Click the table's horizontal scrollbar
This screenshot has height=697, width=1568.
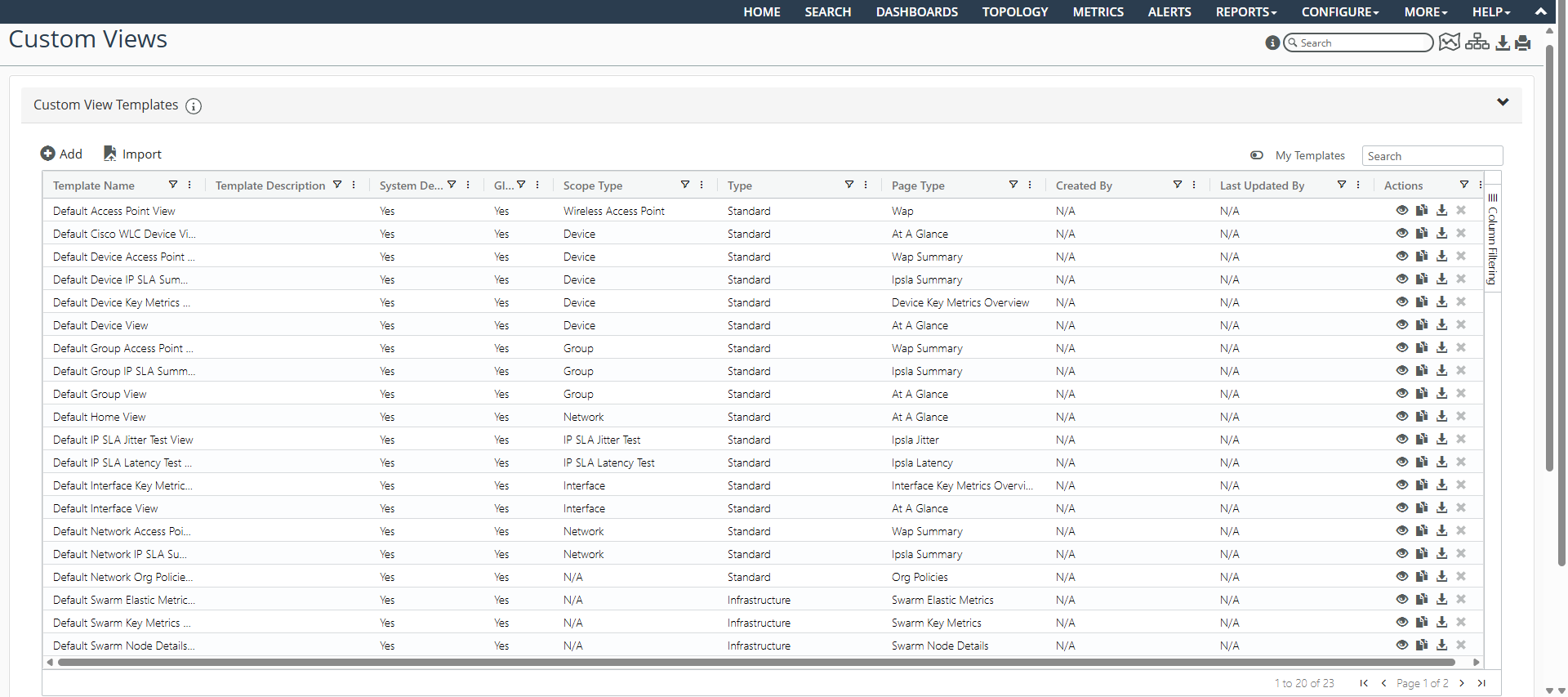pyautogui.click(x=755, y=663)
